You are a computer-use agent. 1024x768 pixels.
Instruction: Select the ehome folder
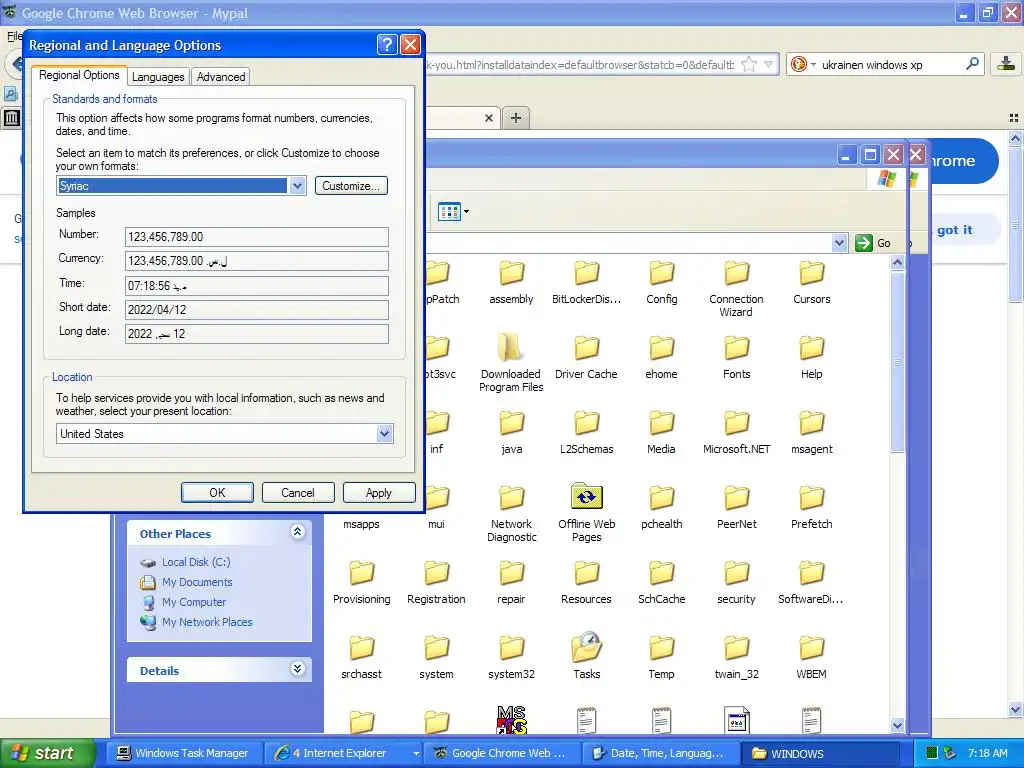(x=662, y=357)
